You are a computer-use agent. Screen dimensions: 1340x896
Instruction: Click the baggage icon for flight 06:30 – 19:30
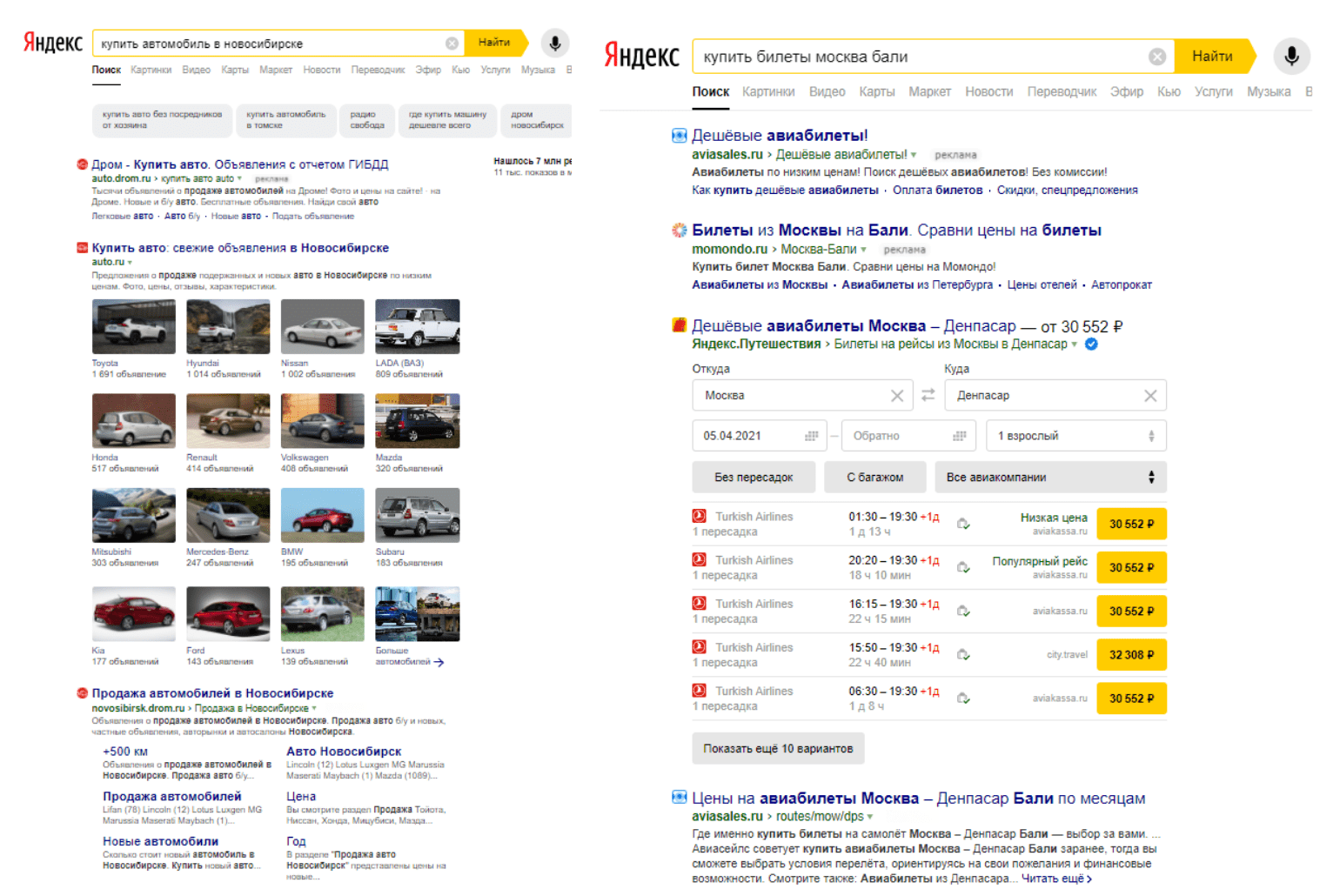pyautogui.click(x=963, y=698)
